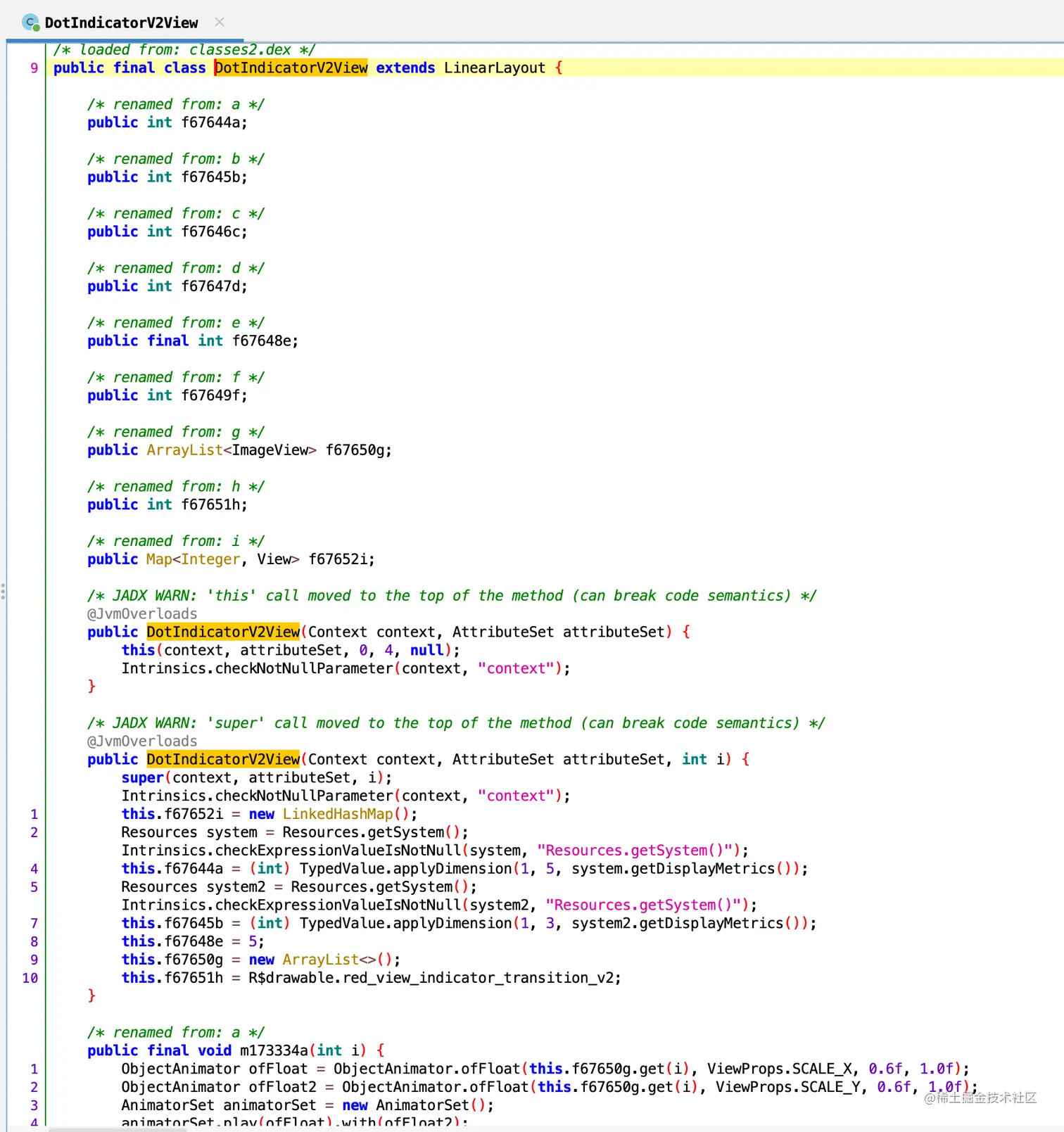The height and width of the screenshot is (1132, 1064).
Task: Click ViewProps.SCALE_X in ofFloat line
Action: [783, 1069]
